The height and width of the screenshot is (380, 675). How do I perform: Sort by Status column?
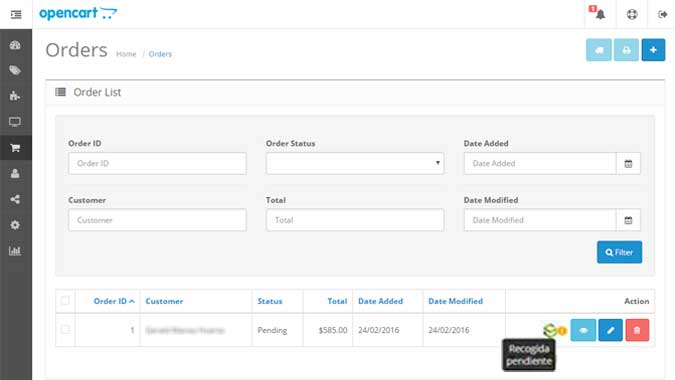tap(269, 301)
